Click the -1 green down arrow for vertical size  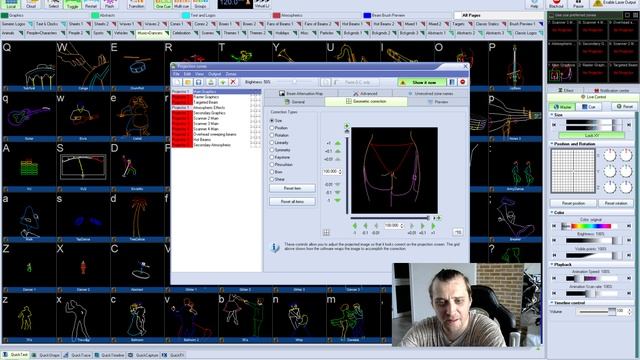(x=338, y=200)
